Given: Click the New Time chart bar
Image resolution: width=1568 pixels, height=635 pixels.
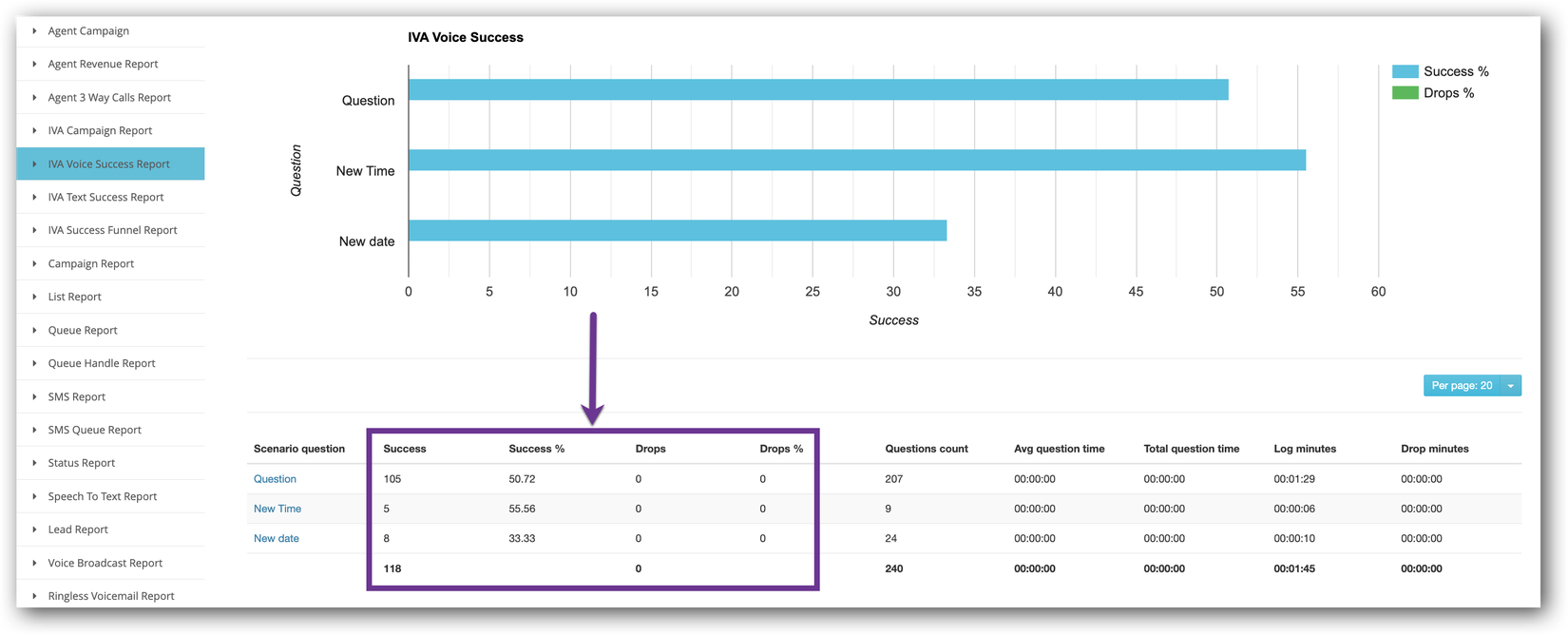Looking at the screenshot, I should point(855,160).
